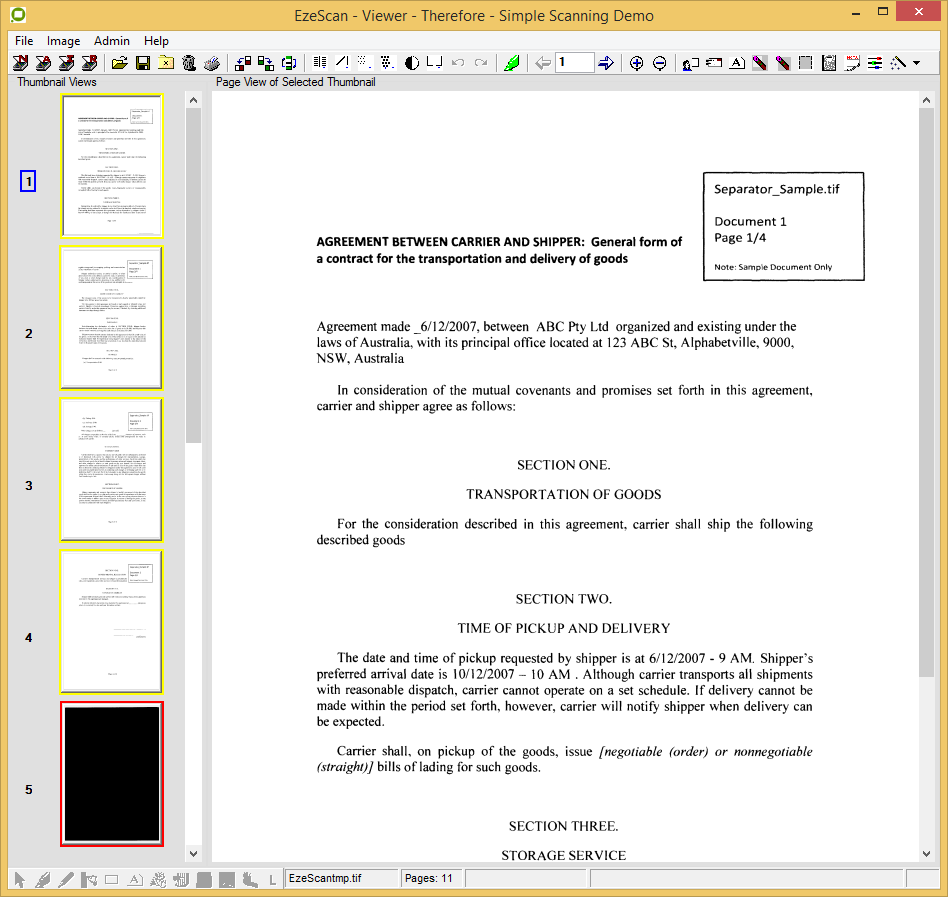Click the first scanner icon marked N
Image resolution: width=948 pixels, height=897 pixels.
pos(20,63)
